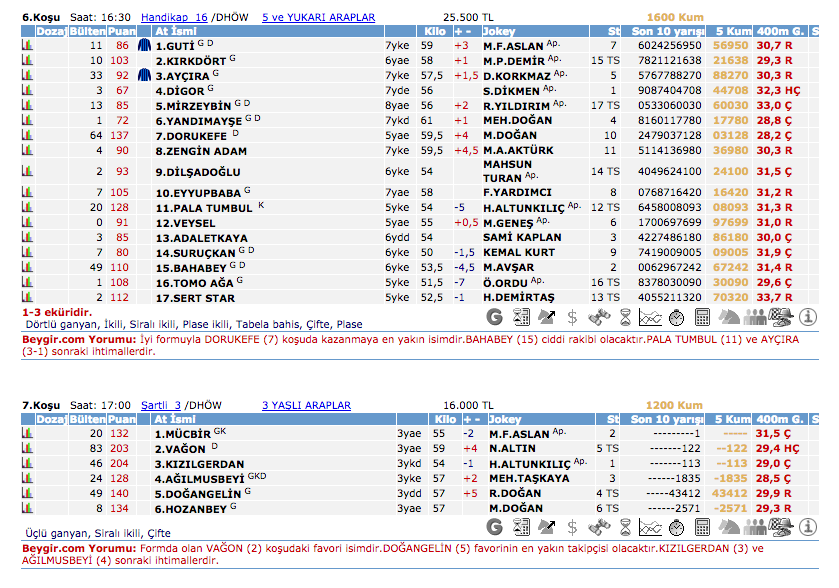The width and height of the screenshot is (839, 588).
Task: Open bar chart icon beside 2.VAGON
Action: click(x=27, y=449)
